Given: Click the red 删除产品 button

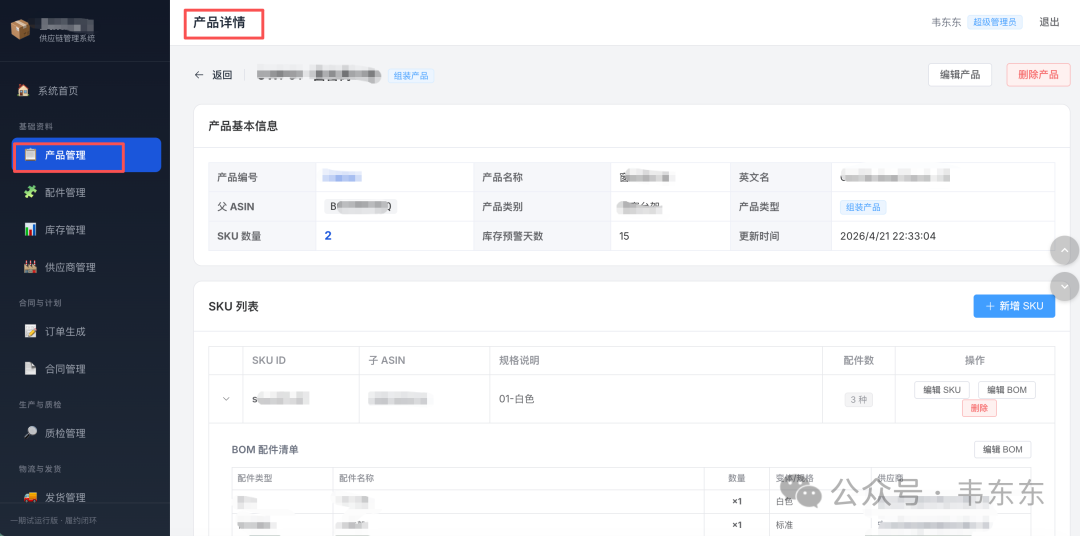Looking at the screenshot, I should [x=1038, y=74].
